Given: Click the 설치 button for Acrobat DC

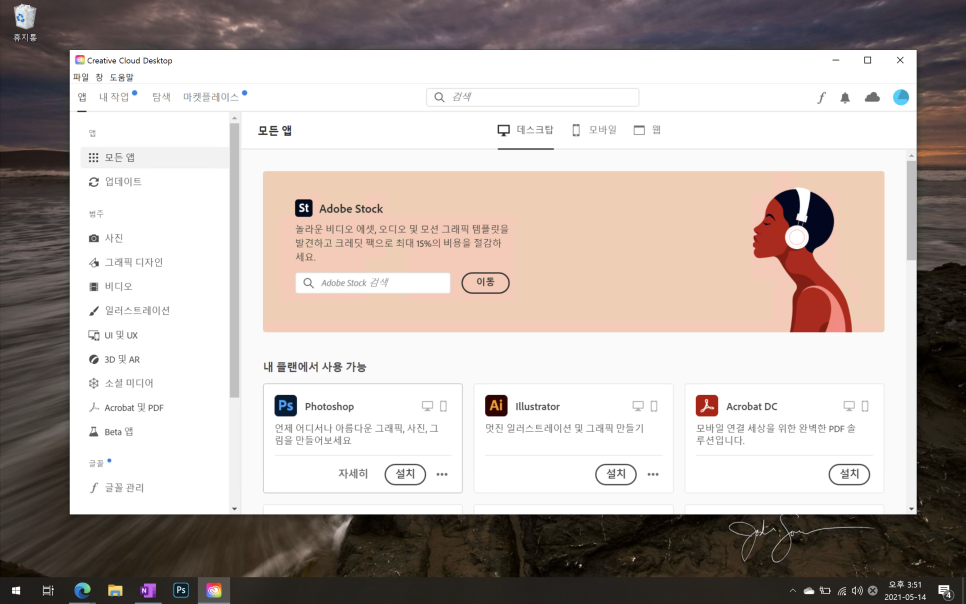Looking at the screenshot, I should (x=849, y=474).
